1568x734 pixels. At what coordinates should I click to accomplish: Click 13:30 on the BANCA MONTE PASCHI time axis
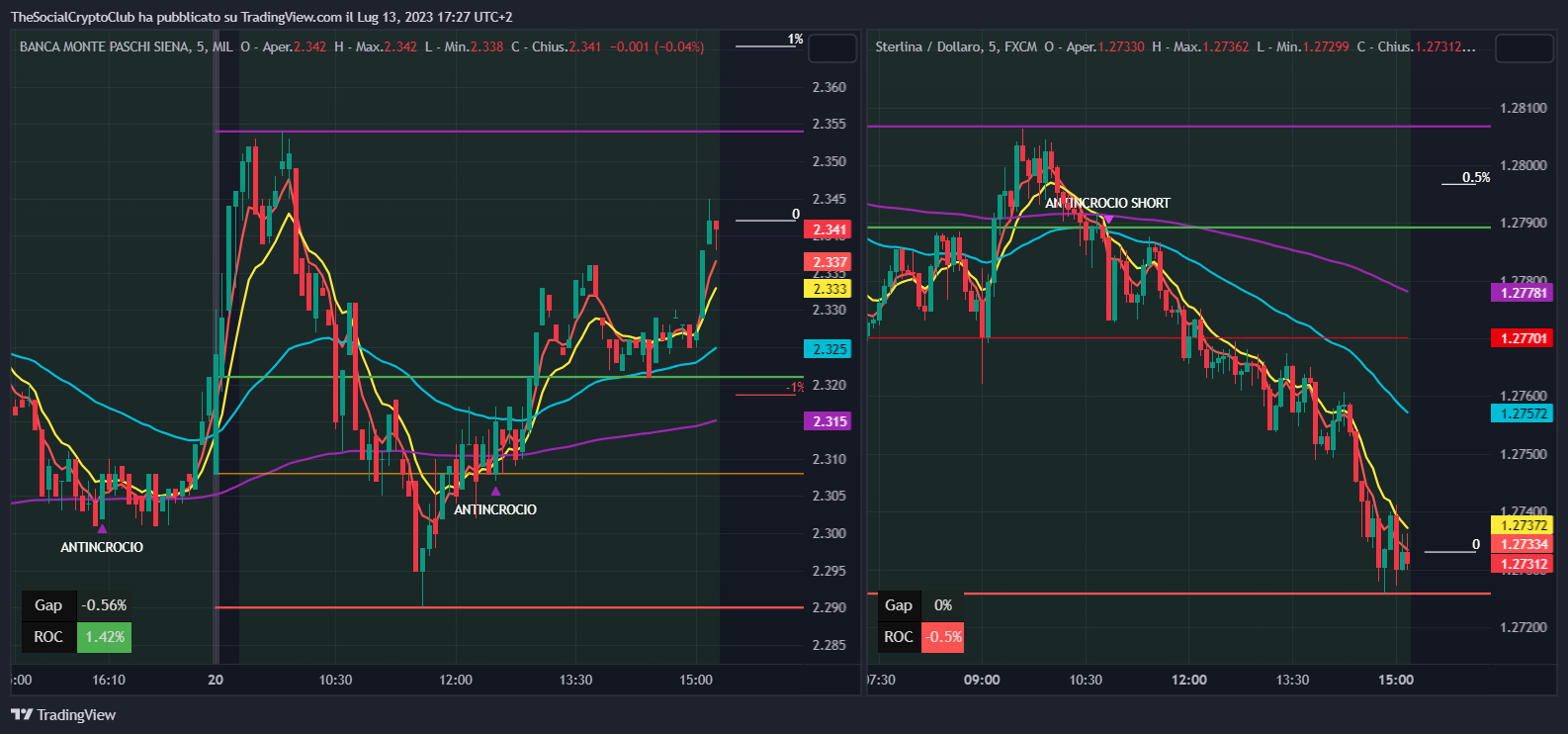(575, 680)
